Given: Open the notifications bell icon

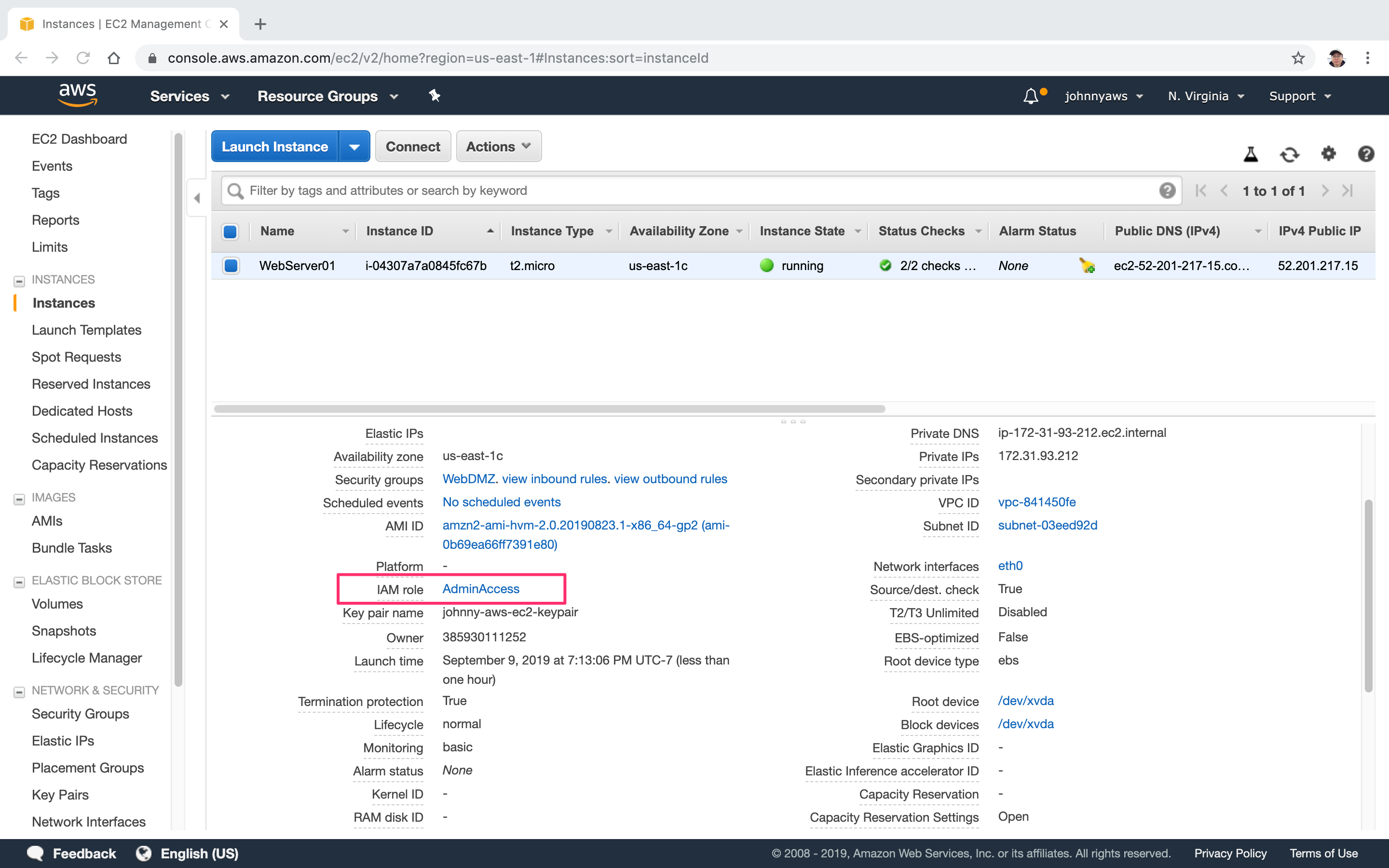Looking at the screenshot, I should pyautogui.click(x=1031, y=96).
